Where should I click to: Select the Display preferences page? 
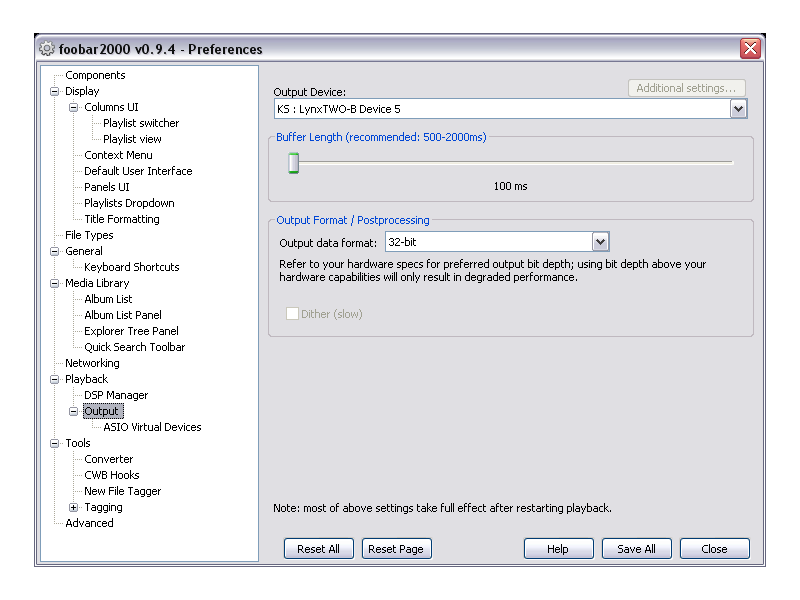(x=82, y=91)
